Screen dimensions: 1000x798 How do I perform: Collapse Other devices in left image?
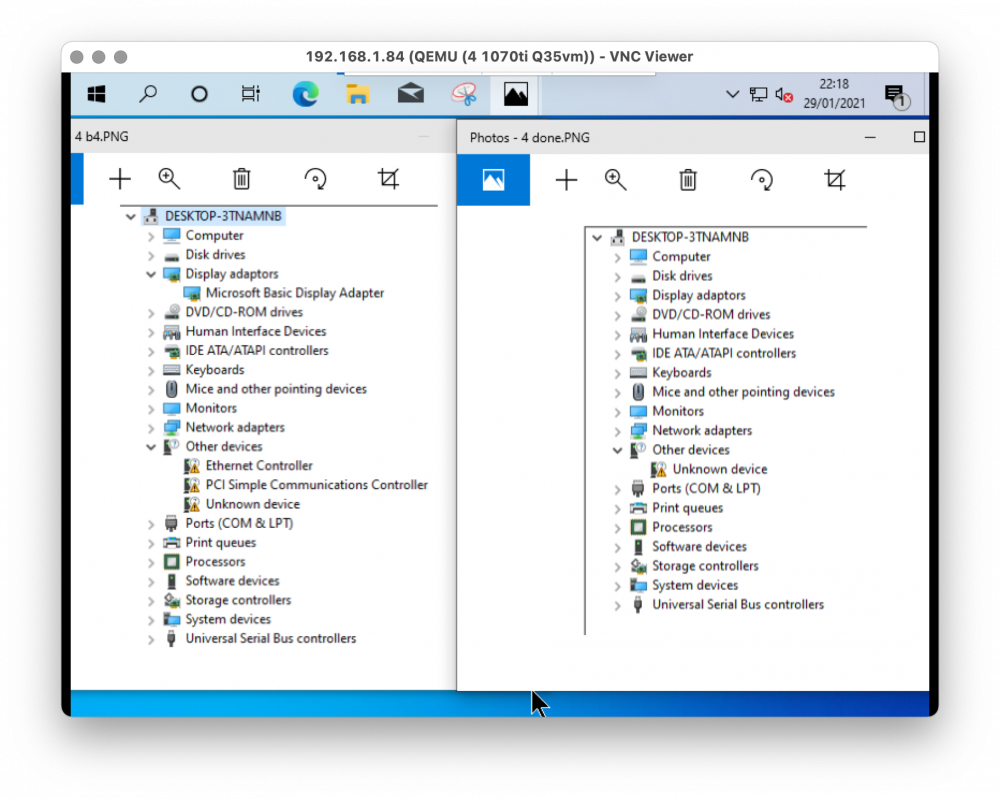151,447
